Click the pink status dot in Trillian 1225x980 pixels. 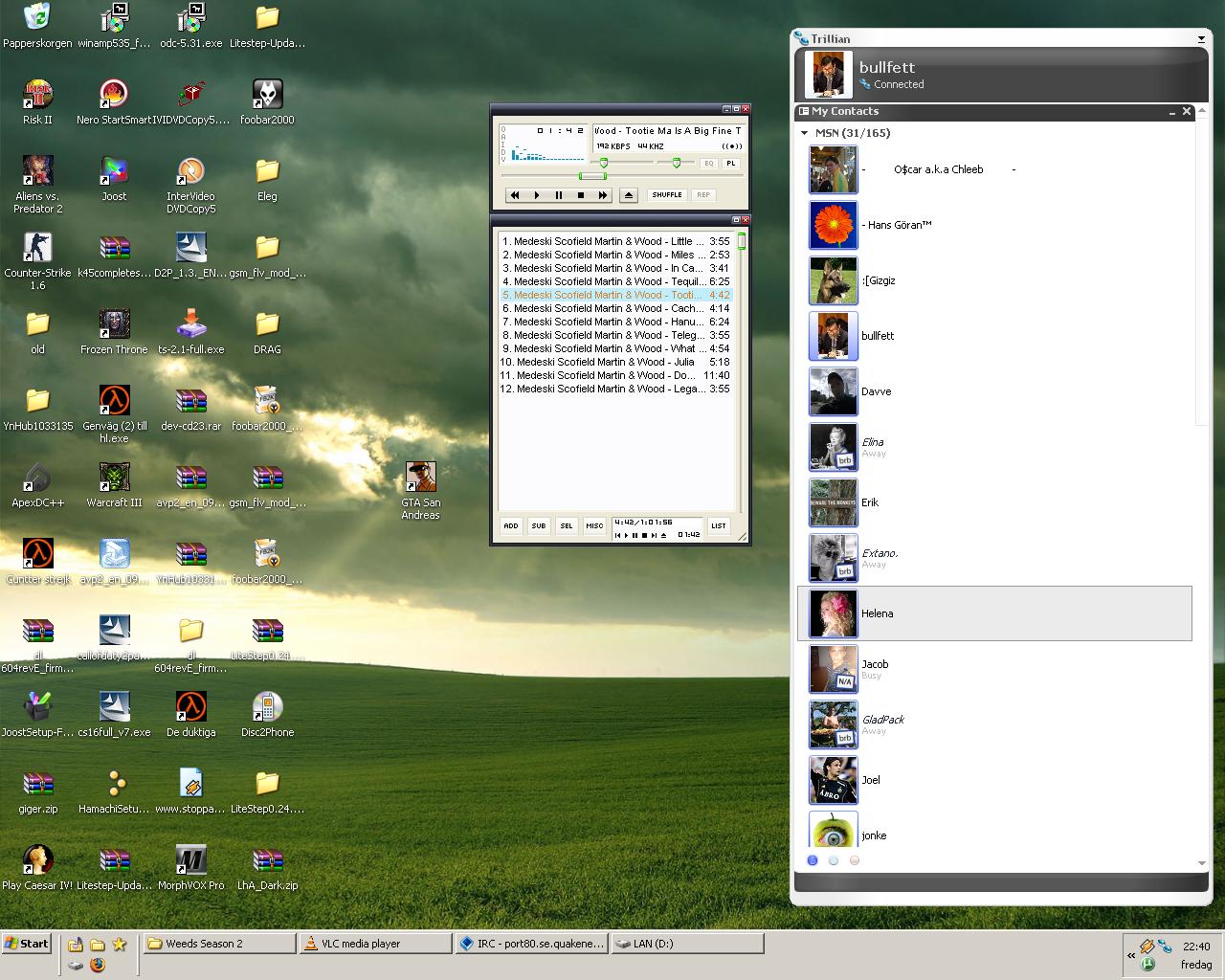855,860
